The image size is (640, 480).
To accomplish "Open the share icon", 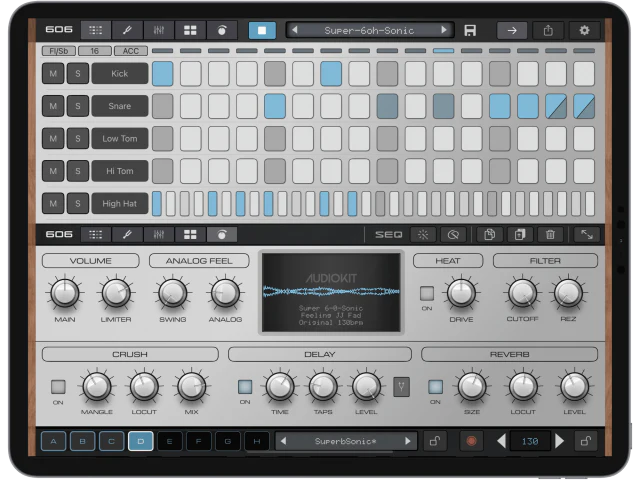I will tap(548, 30).
